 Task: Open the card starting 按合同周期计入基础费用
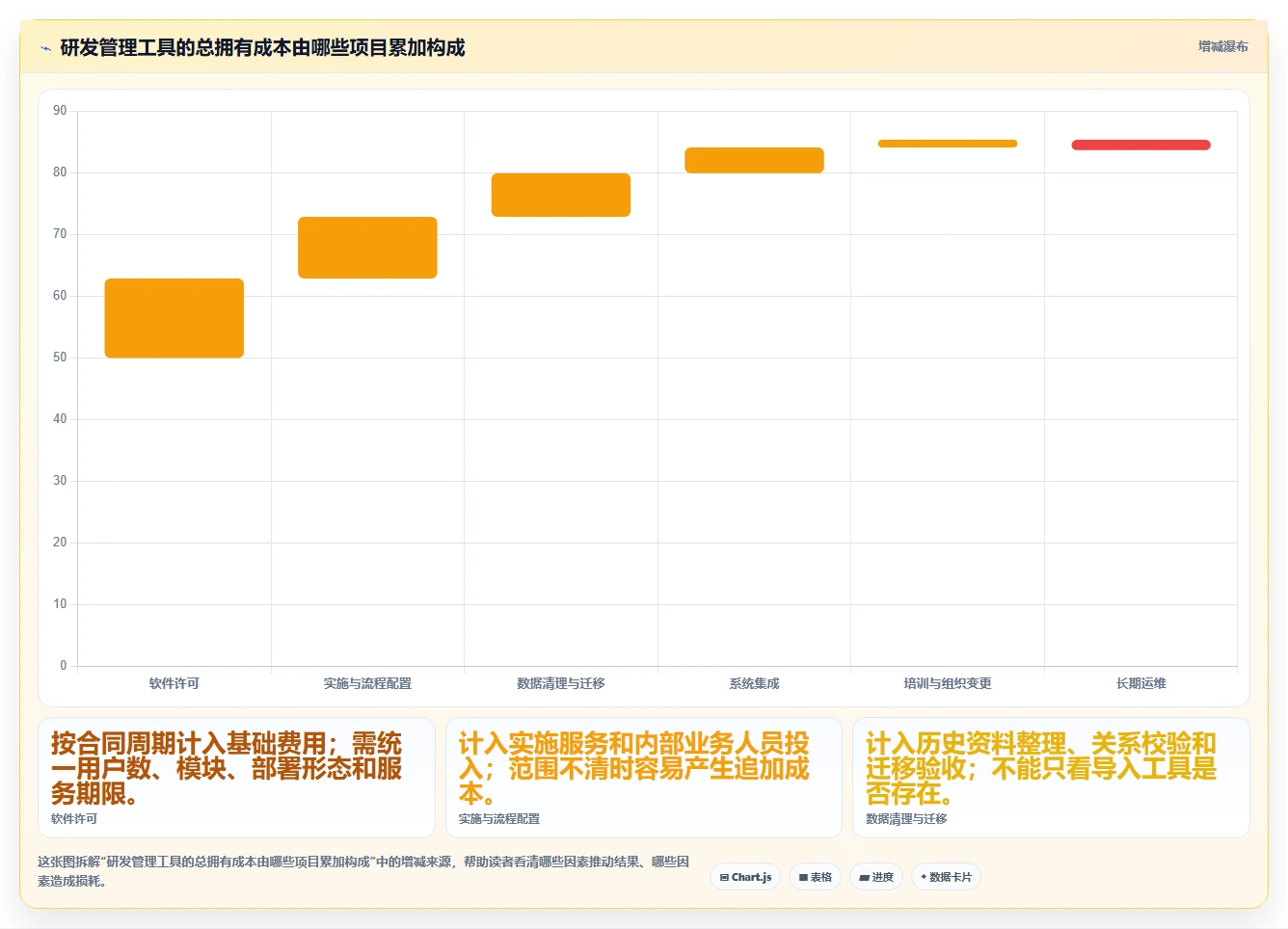pyautogui.click(x=236, y=778)
